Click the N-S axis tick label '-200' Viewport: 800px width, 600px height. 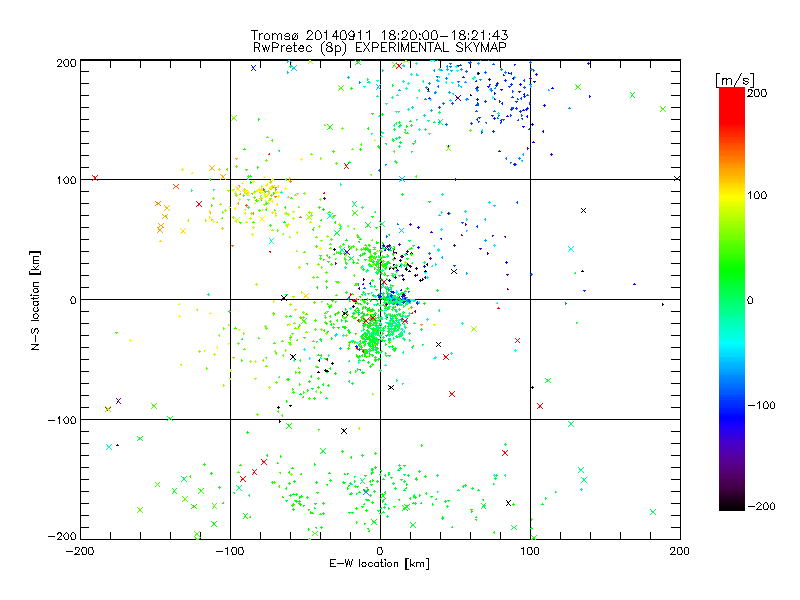coord(62,536)
